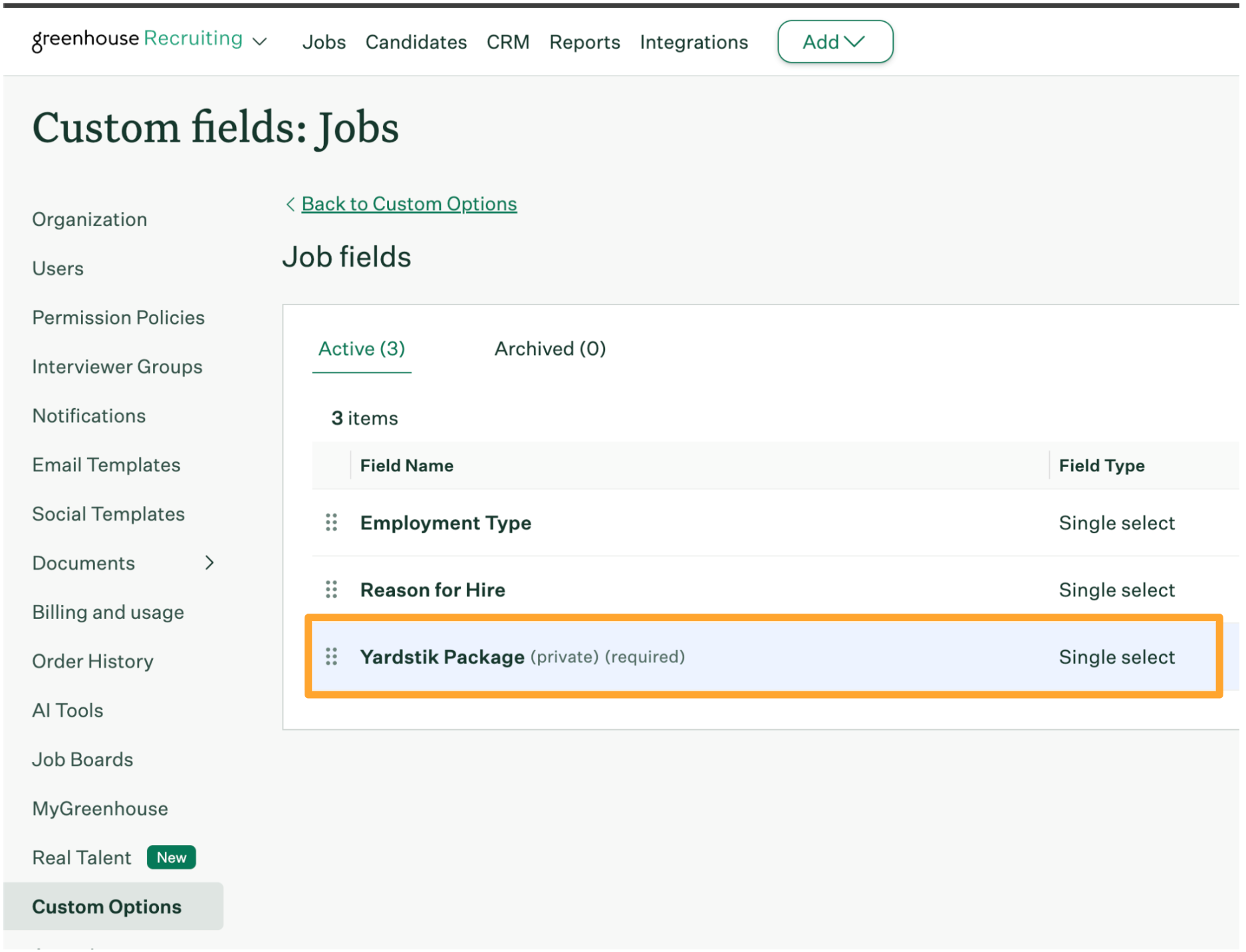1246x952 pixels.
Task: Open AI Tools in the sidebar
Action: (x=68, y=711)
